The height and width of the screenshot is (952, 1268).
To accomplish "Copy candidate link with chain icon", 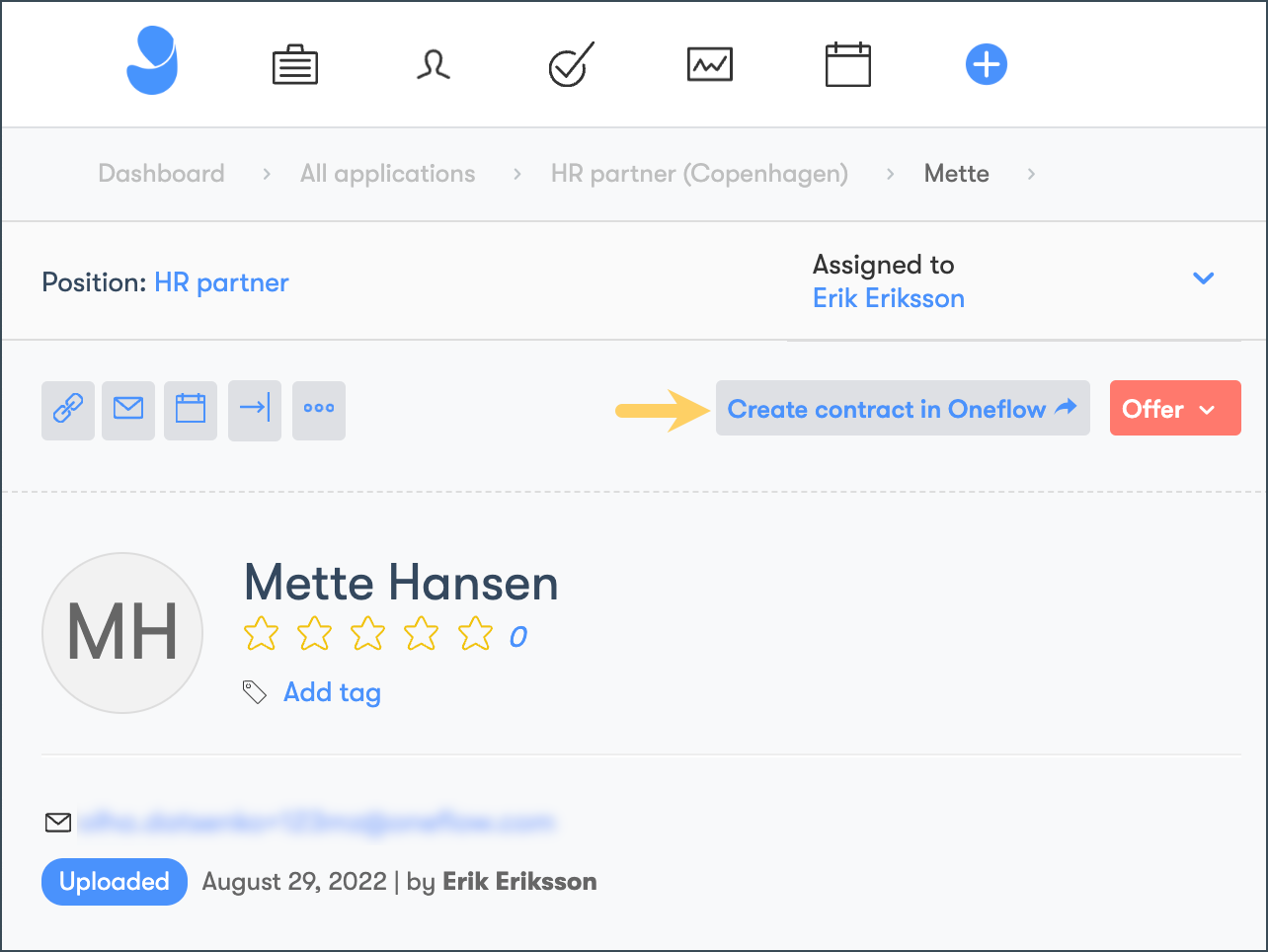I will 68,410.
